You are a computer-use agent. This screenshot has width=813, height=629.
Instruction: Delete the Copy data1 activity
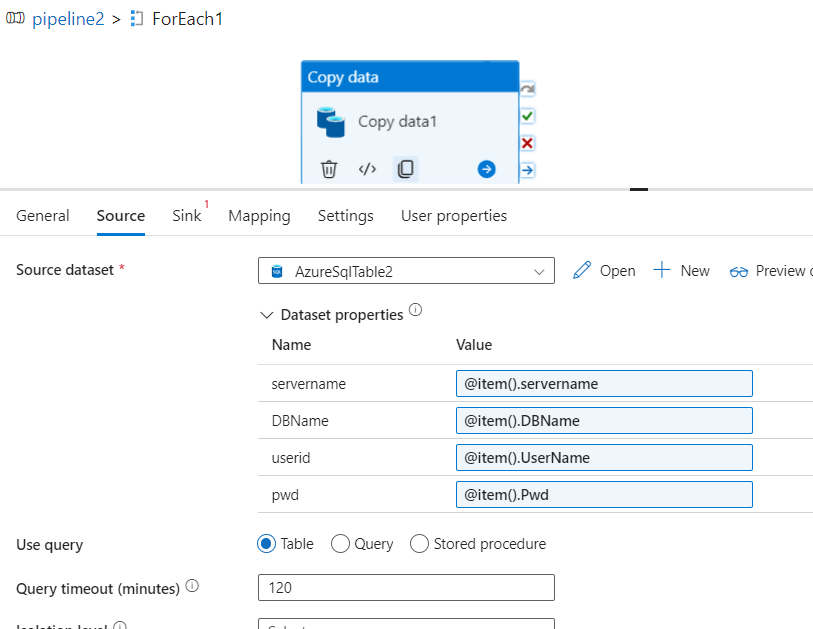pyautogui.click(x=329, y=169)
